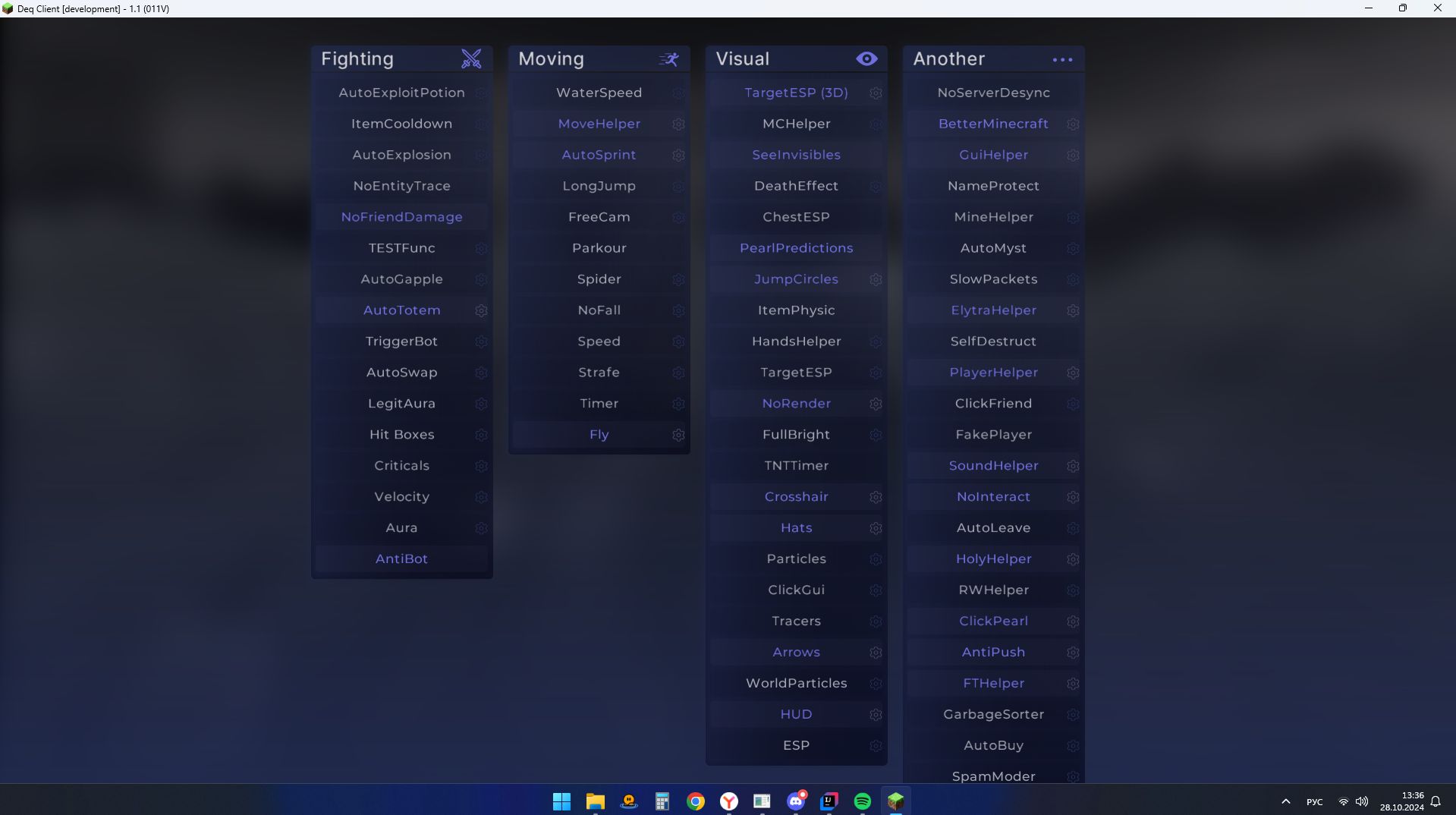1456x815 pixels.
Task: Enable the ESP module
Action: (796, 746)
